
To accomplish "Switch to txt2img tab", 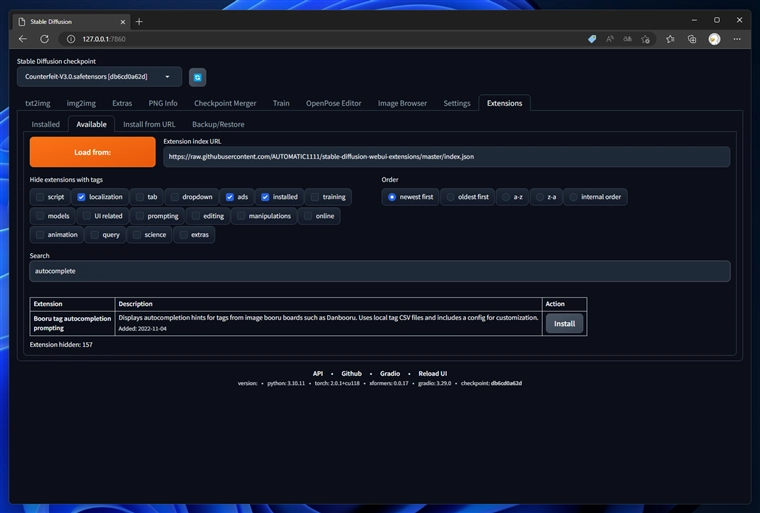I will 38,103.
